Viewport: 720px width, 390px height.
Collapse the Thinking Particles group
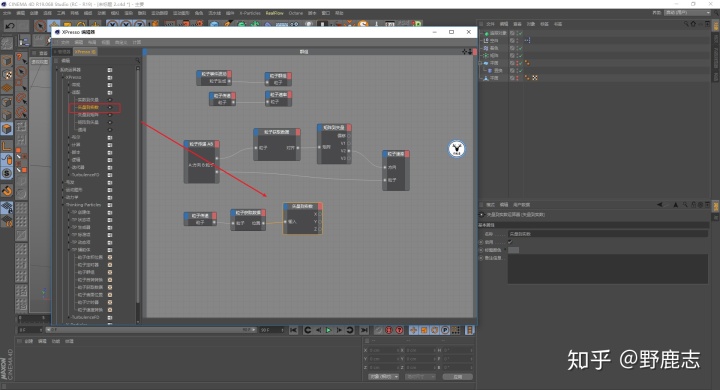pos(63,205)
